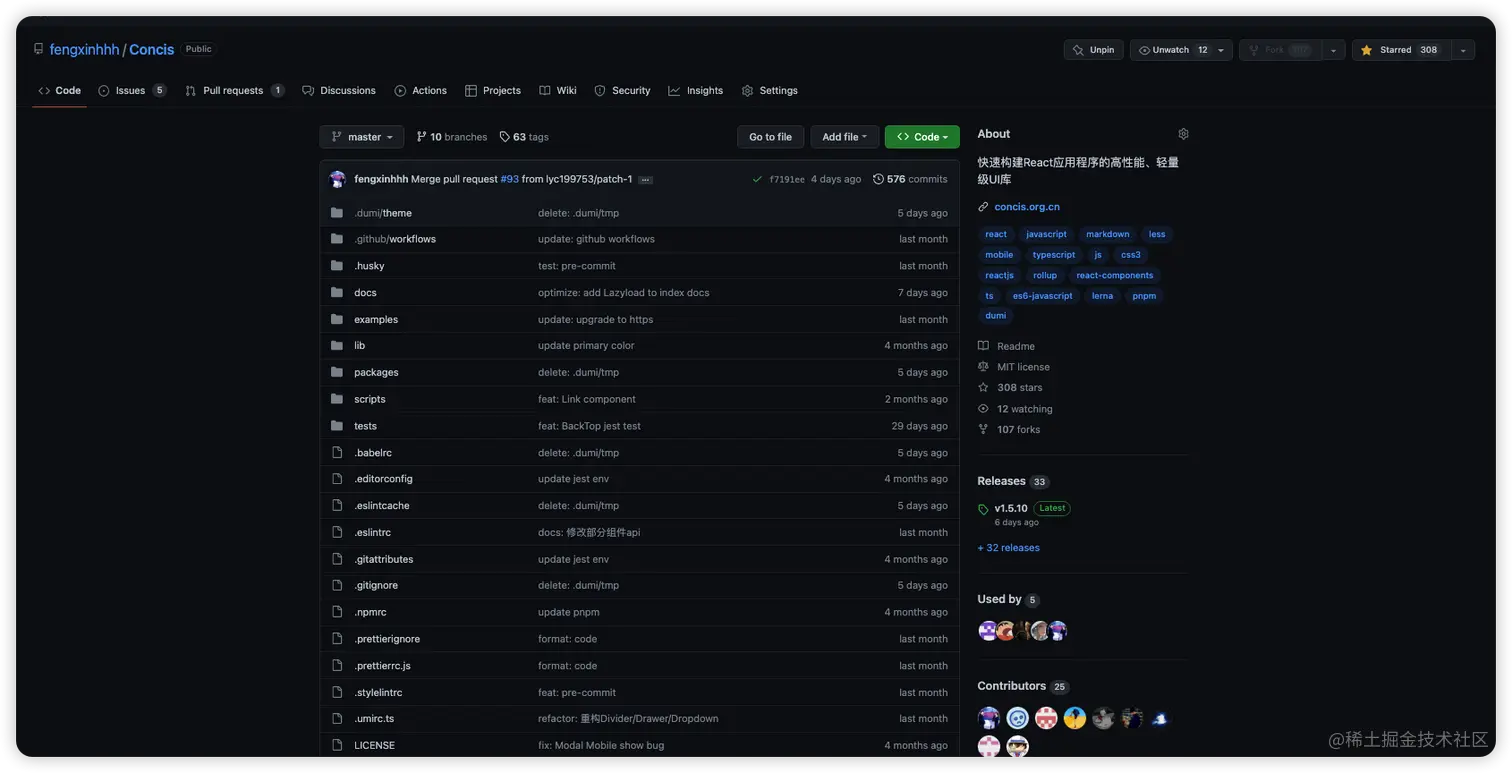This screenshot has width=1512, height=773.
Task: Expand the Fork options dropdown arrow
Action: tap(1333, 50)
